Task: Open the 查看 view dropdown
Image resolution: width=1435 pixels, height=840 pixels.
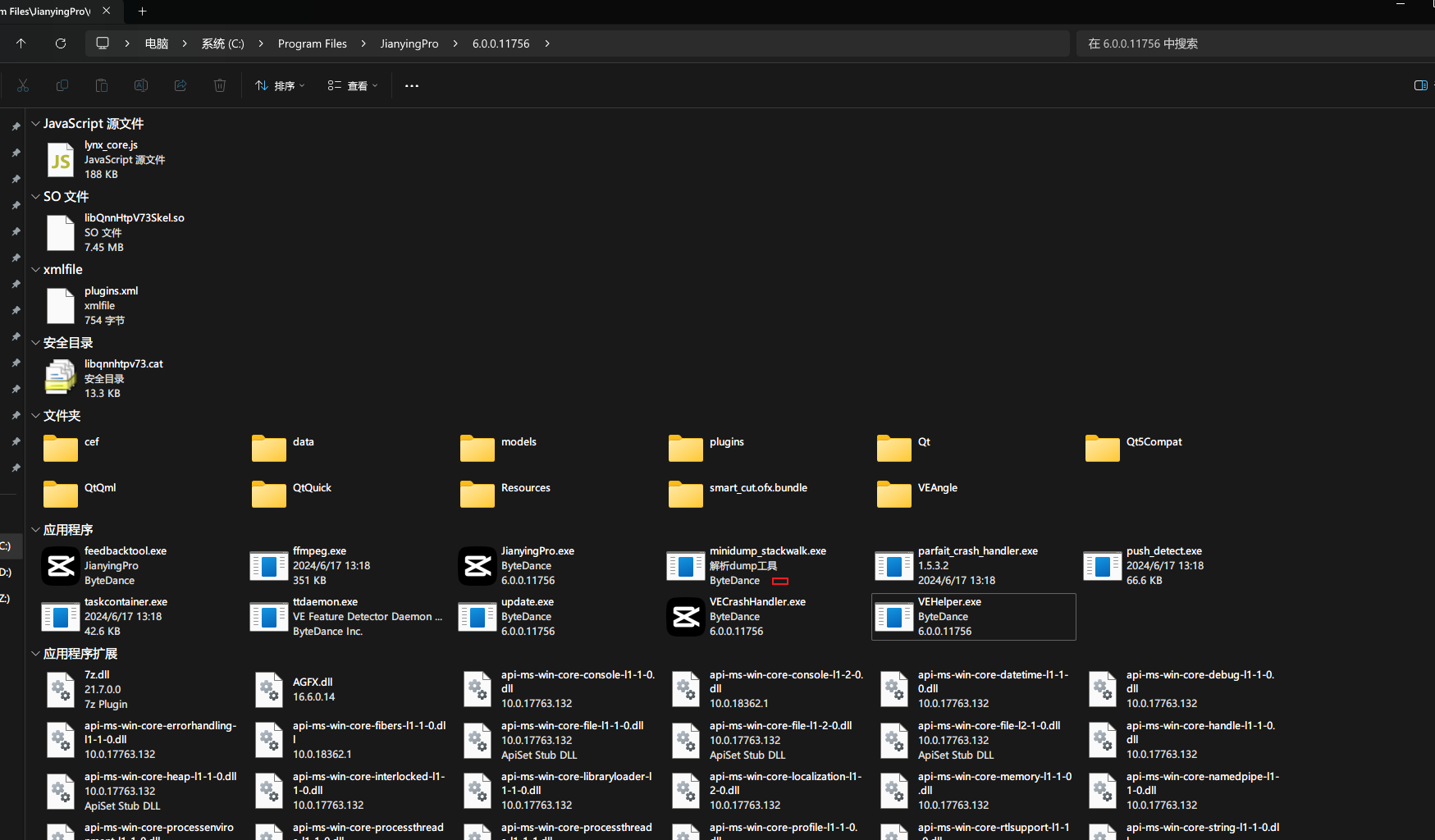Action: (353, 85)
